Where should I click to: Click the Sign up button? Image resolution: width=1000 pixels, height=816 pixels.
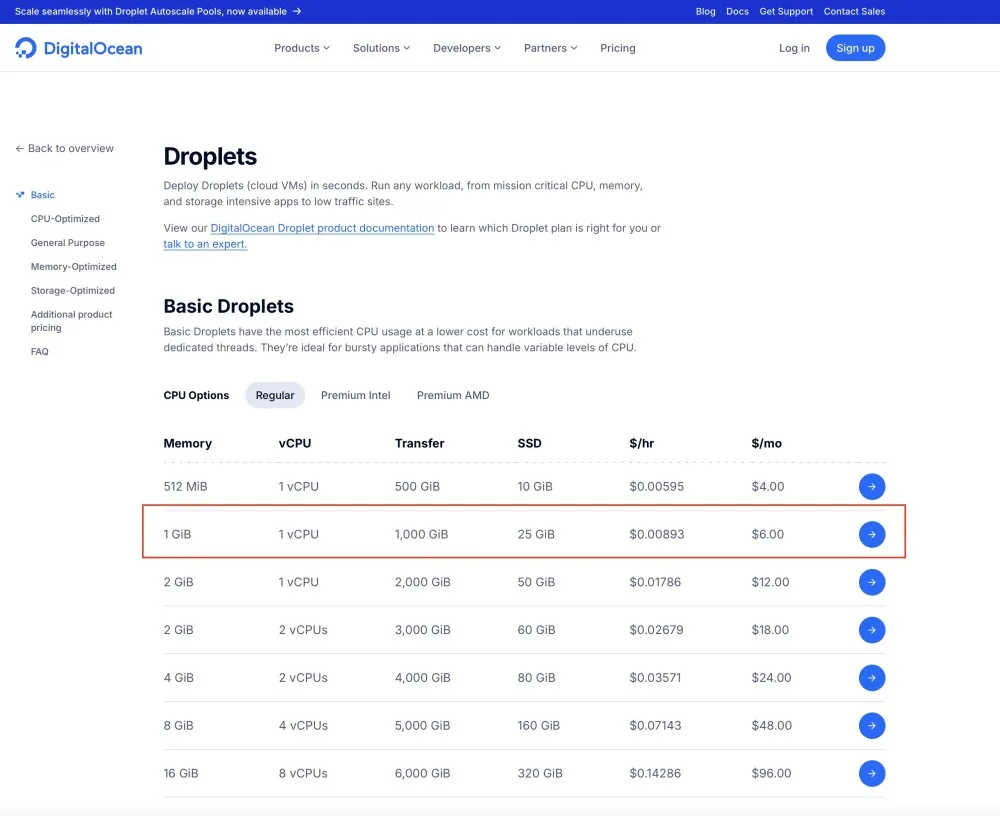[x=855, y=48]
